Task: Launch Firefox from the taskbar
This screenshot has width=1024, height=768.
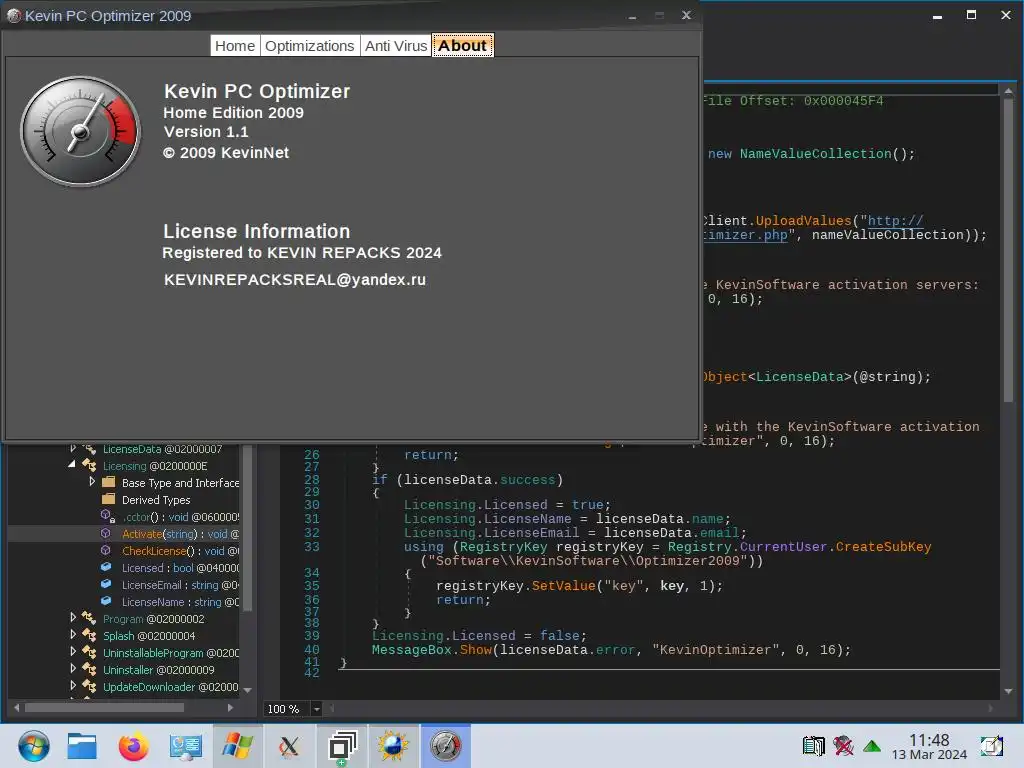Action: 133,746
